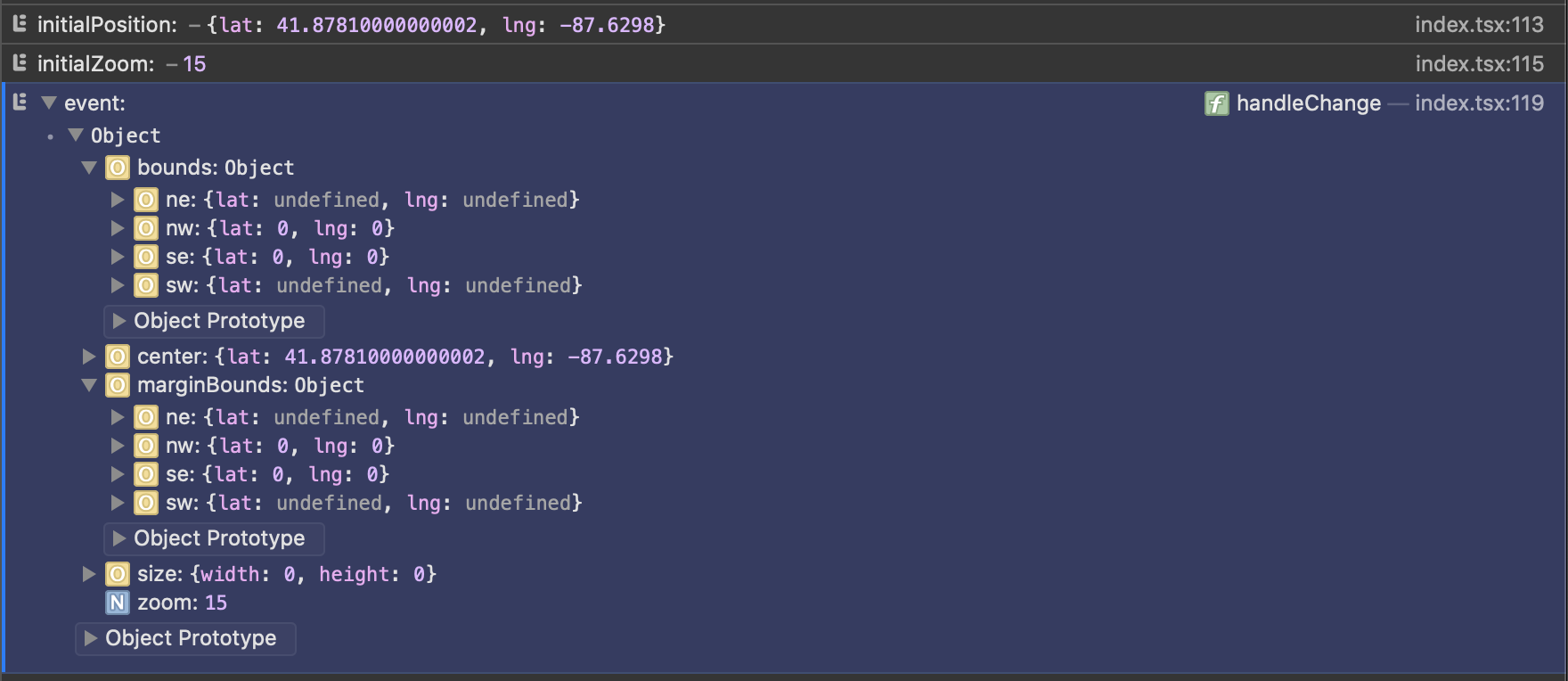The height and width of the screenshot is (681, 1568).
Task: Expand Object Prototype under marginBounds
Action: pos(119,538)
